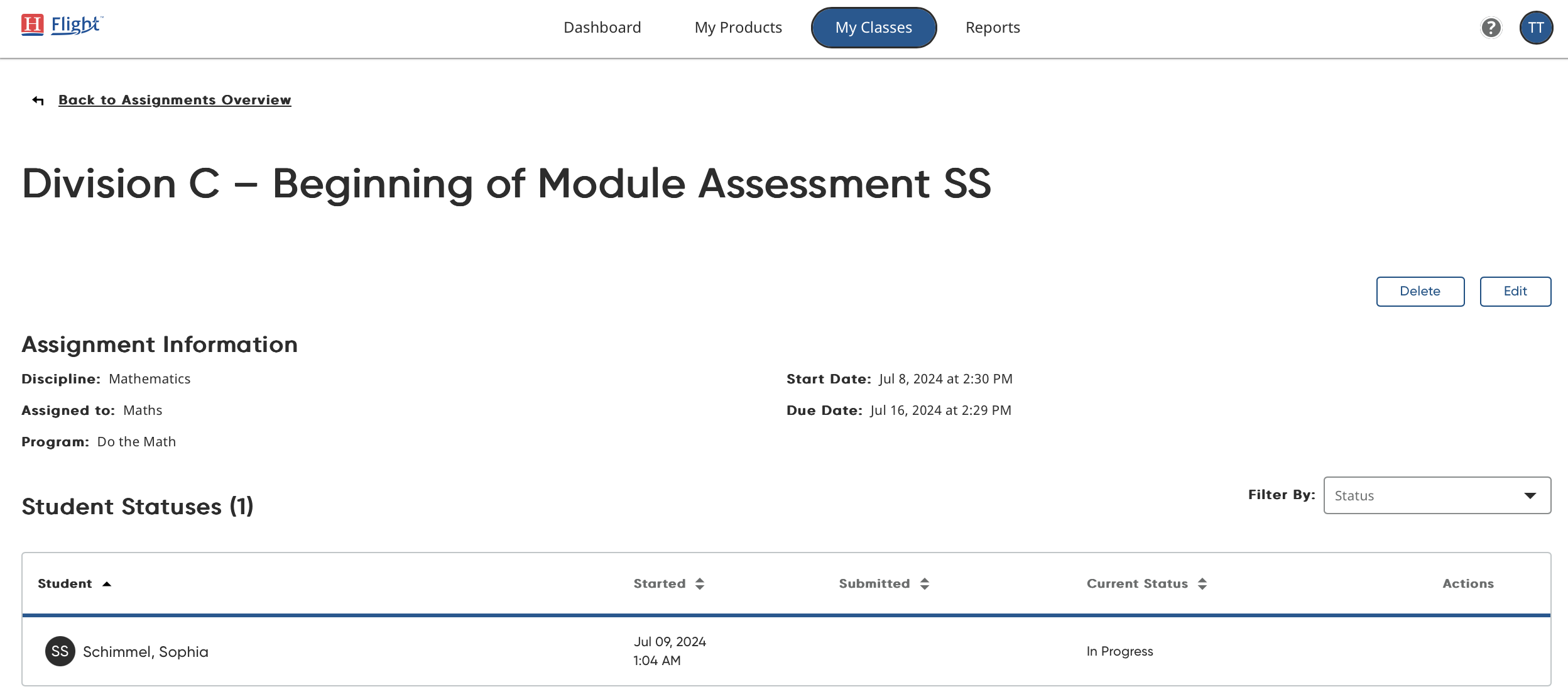Open the My Products tab
Viewport: 1568px width, 699px height.
(x=738, y=28)
